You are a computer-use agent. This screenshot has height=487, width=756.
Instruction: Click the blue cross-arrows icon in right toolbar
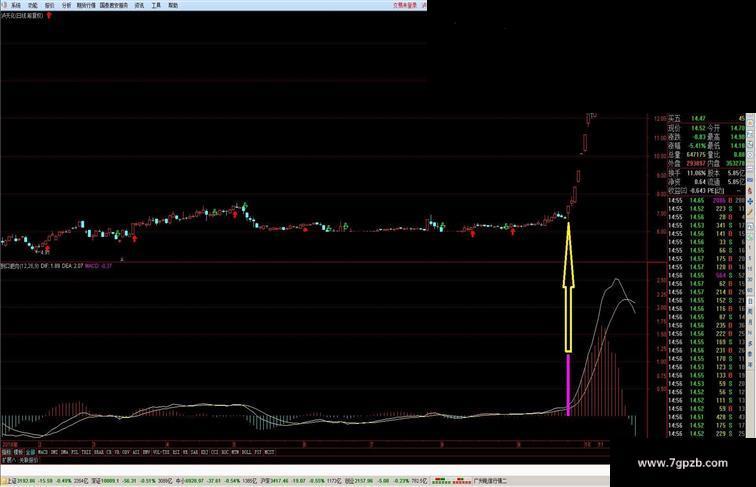pyautogui.click(x=750, y=201)
